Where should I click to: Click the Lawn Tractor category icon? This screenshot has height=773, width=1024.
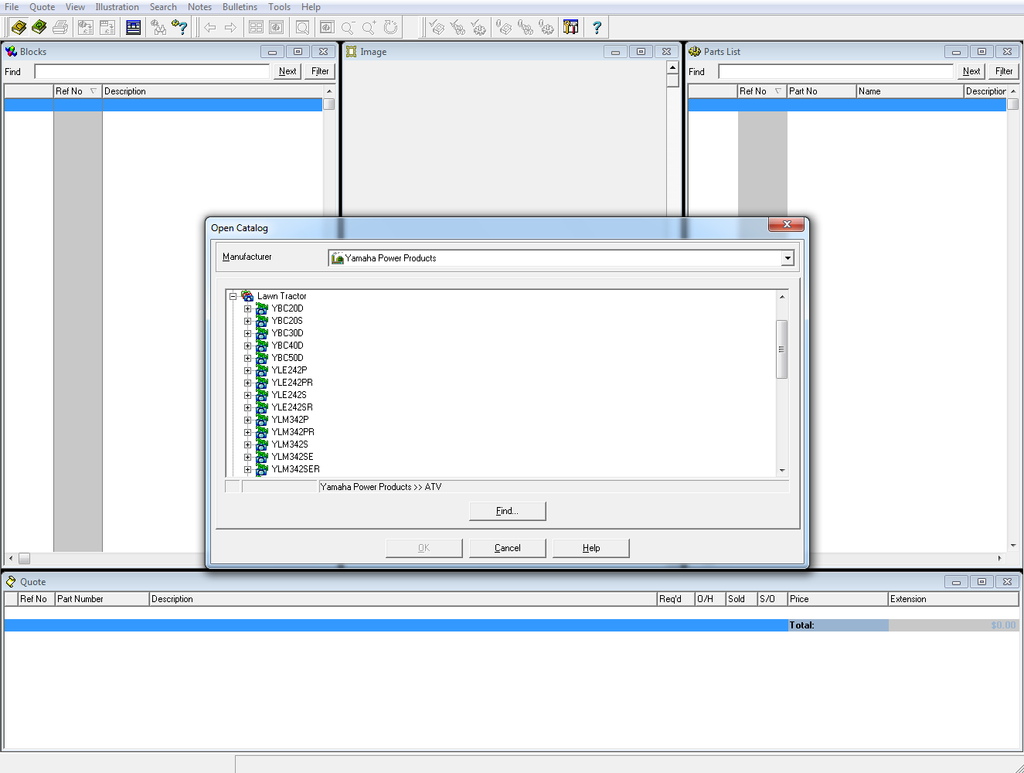(247, 296)
